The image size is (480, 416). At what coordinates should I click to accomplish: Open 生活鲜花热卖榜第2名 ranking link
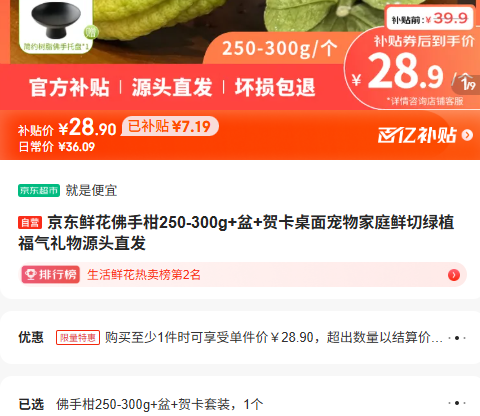pos(144,275)
